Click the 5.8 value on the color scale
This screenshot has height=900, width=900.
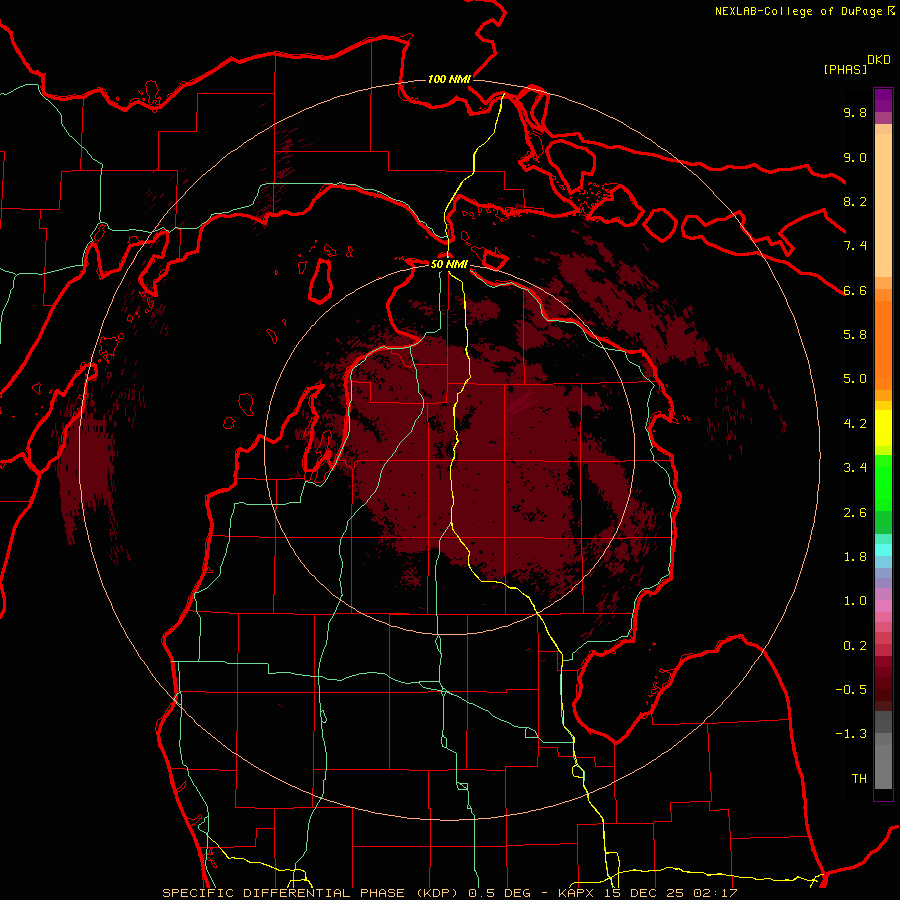[855, 335]
